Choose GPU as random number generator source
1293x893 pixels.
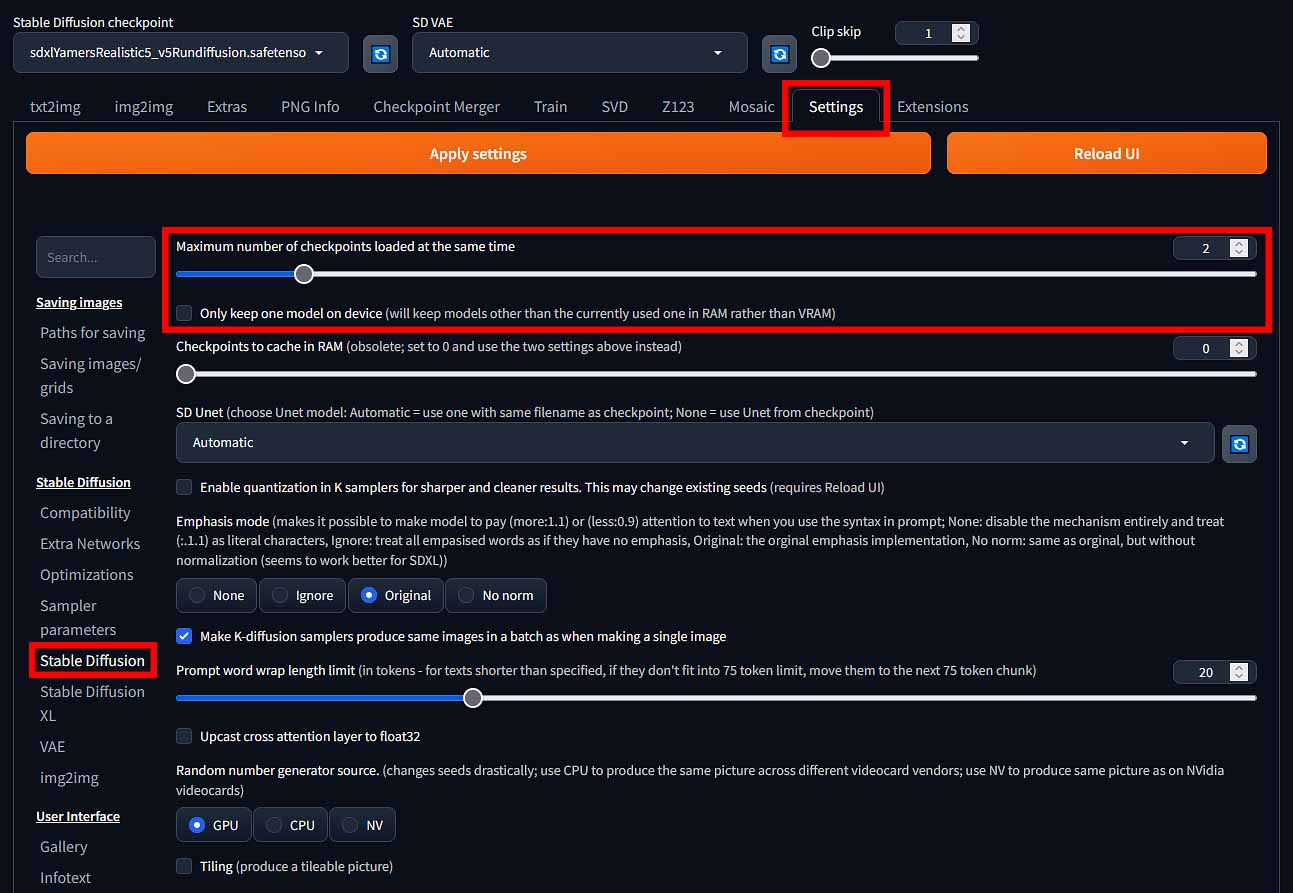click(214, 825)
